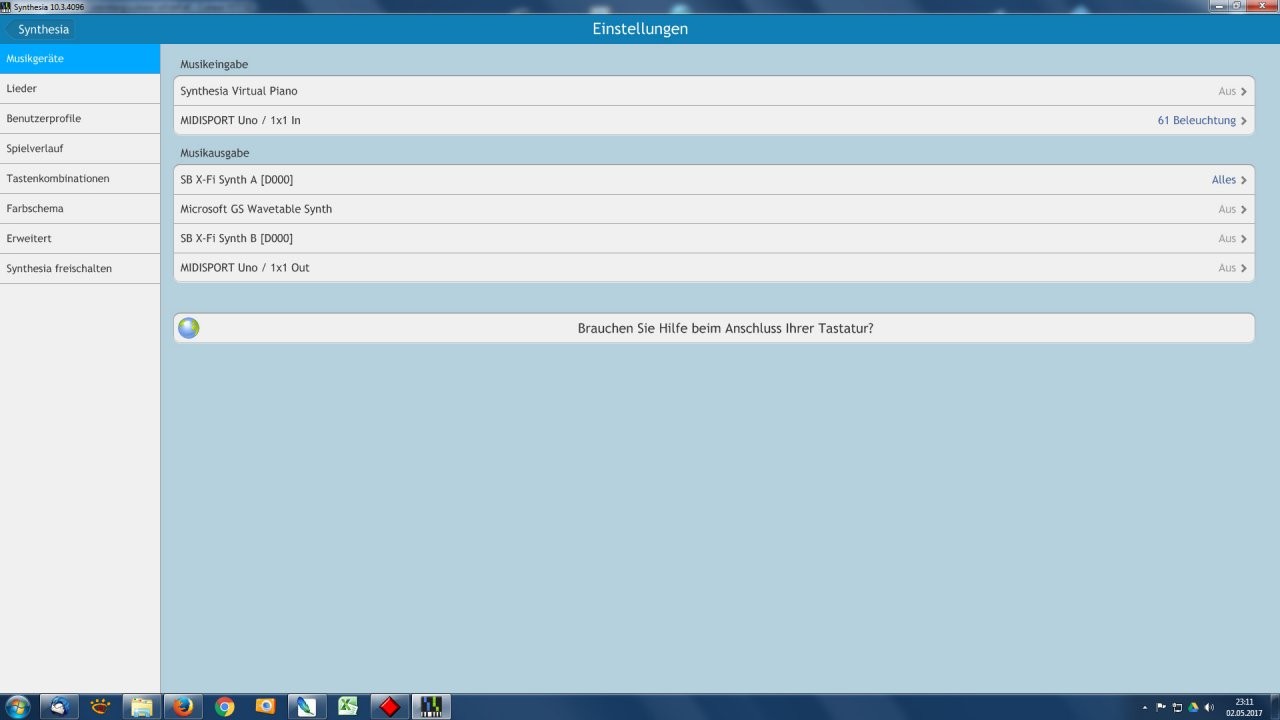The height and width of the screenshot is (720, 1280).
Task: Open the taskbar clock showing 23:11
Action: pos(1244,707)
